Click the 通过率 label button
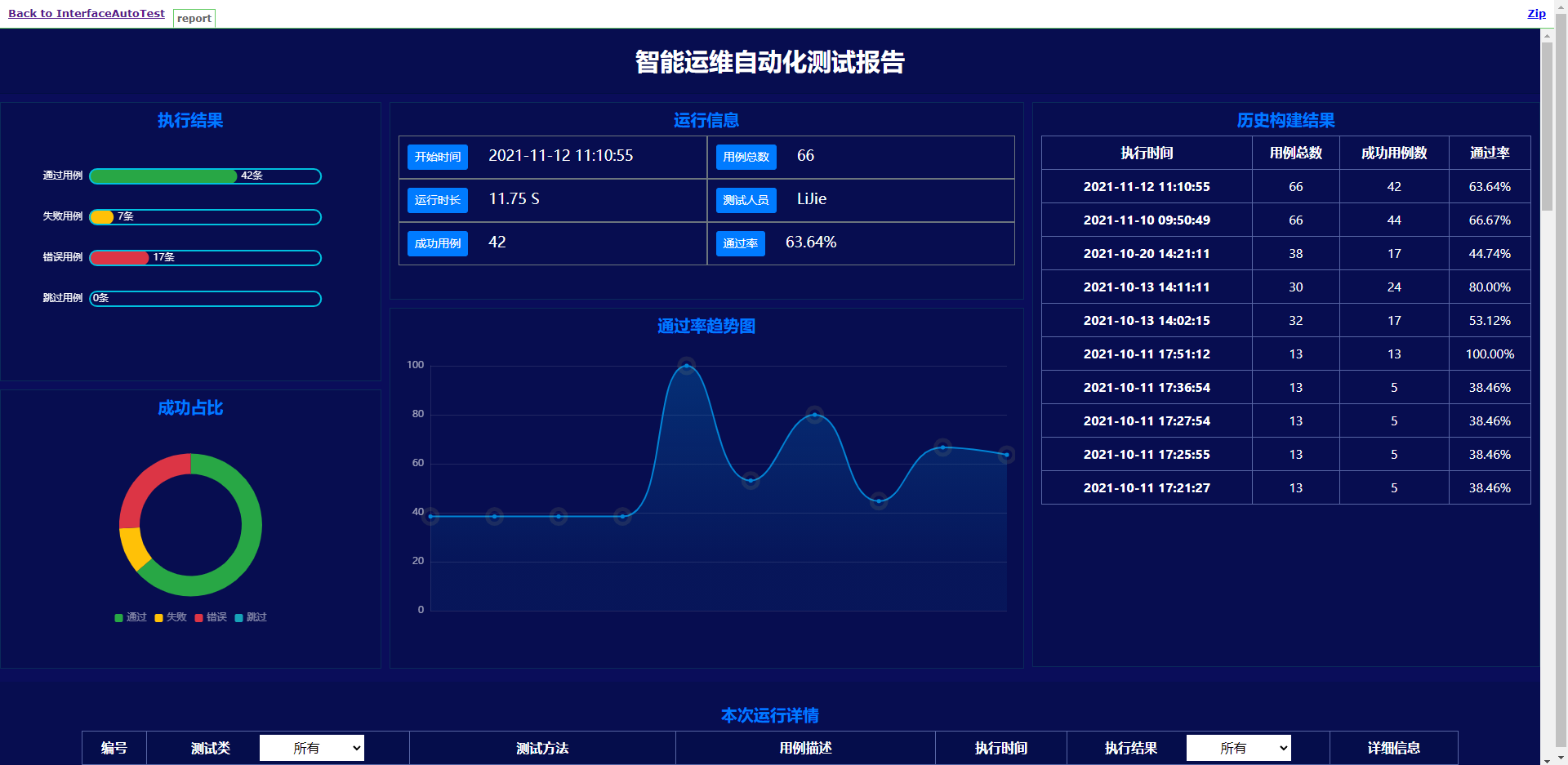This screenshot has height=765, width=1568. pyautogui.click(x=741, y=243)
